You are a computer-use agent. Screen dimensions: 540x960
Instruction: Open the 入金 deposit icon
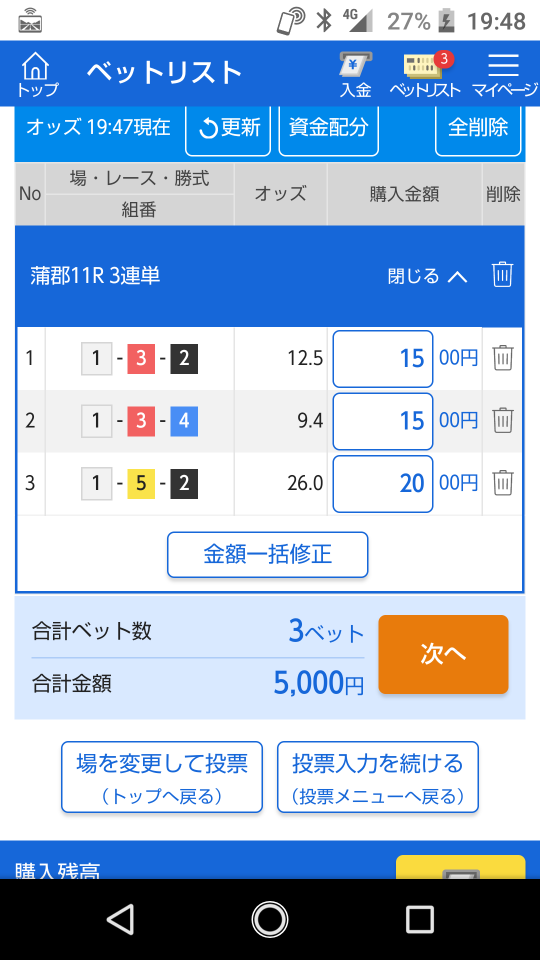[x=356, y=74]
